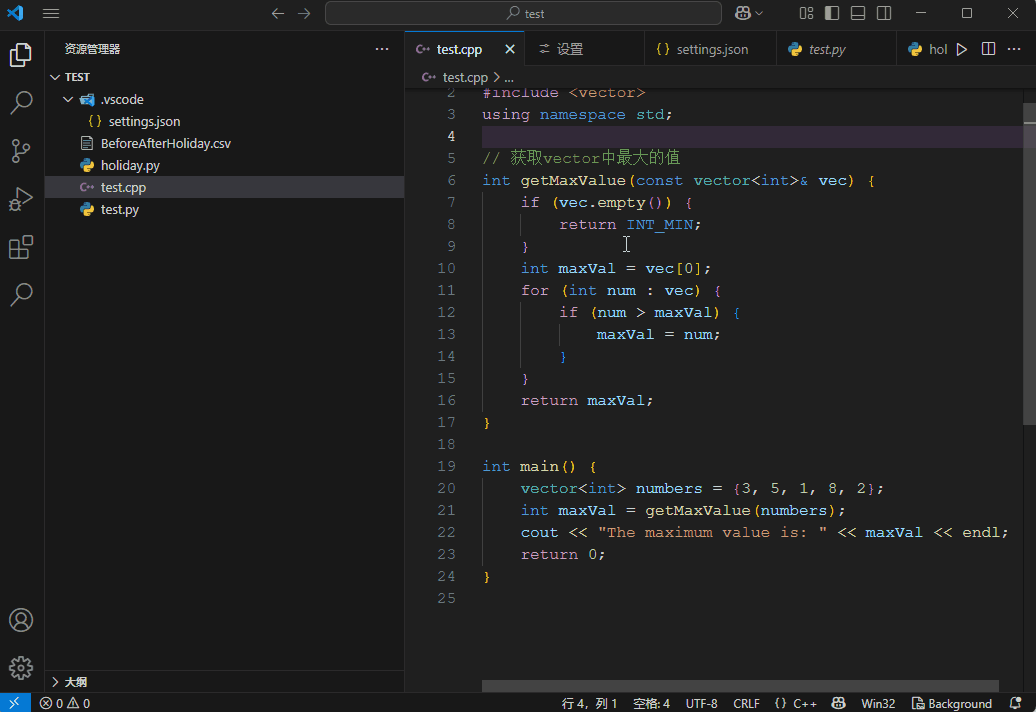The height and width of the screenshot is (712, 1036).
Task: Open holiday.py from the explorer
Action: click(x=130, y=165)
